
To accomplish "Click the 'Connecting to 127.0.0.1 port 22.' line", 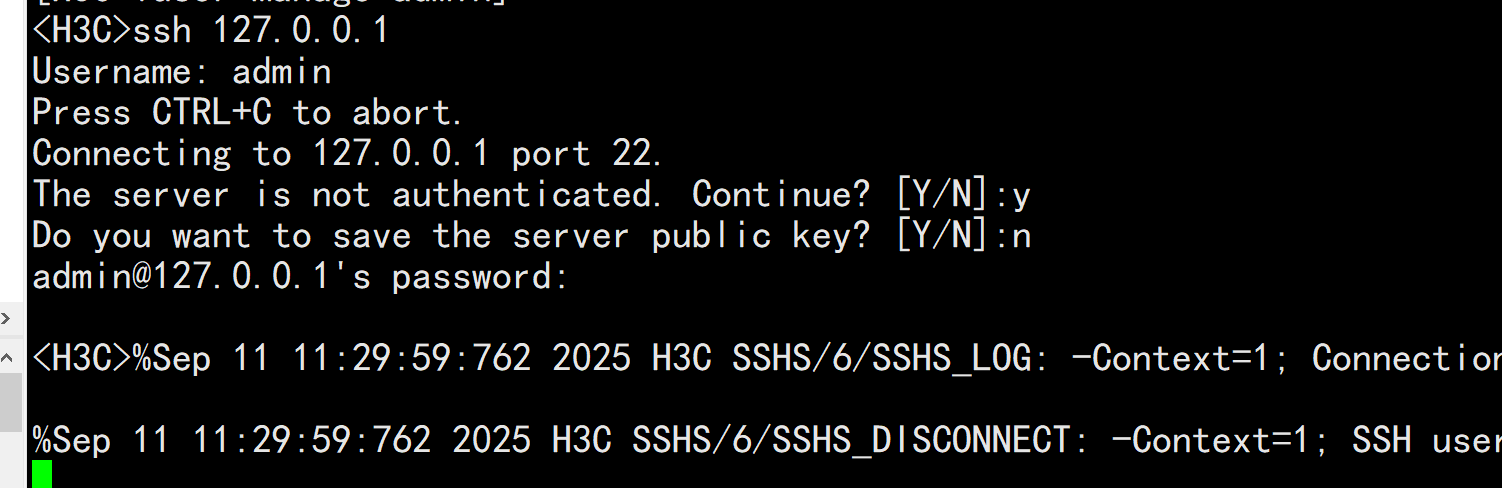I will [x=347, y=153].
